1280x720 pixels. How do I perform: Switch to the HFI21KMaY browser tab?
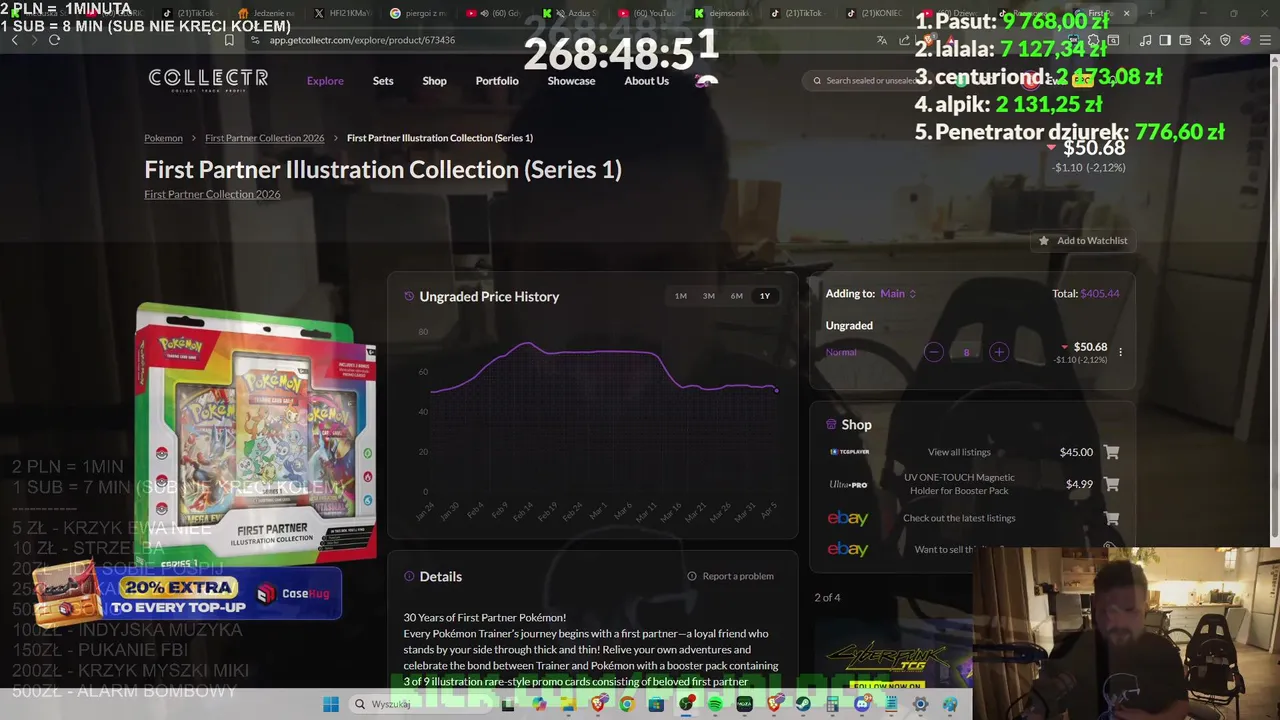[341, 13]
